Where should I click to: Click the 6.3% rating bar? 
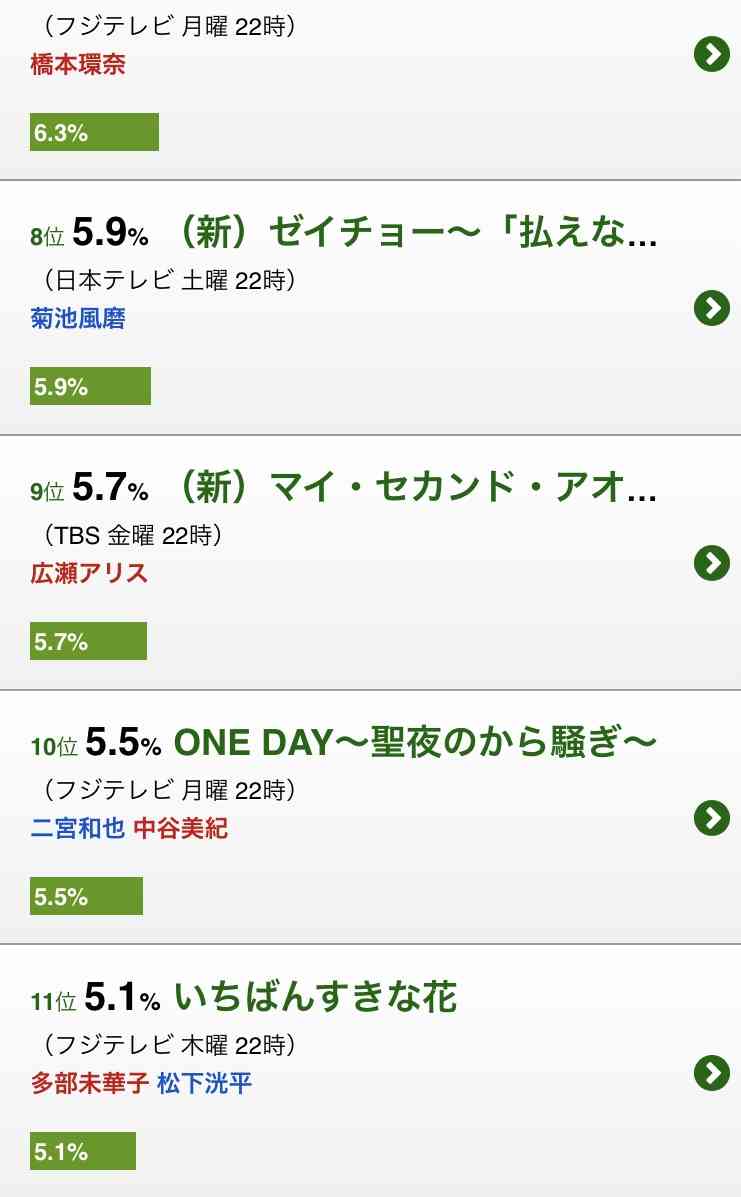pyautogui.click(x=95, y=132)
